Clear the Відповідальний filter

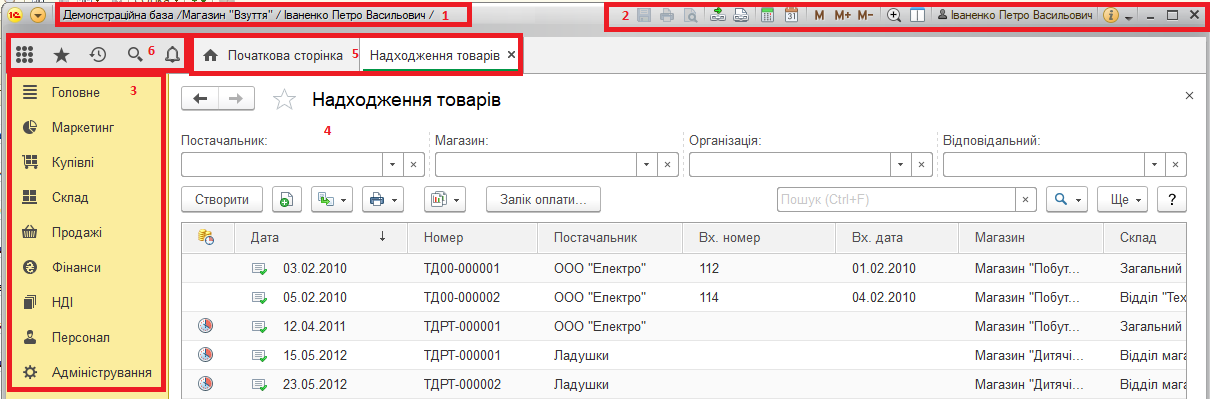point(1177,164)
